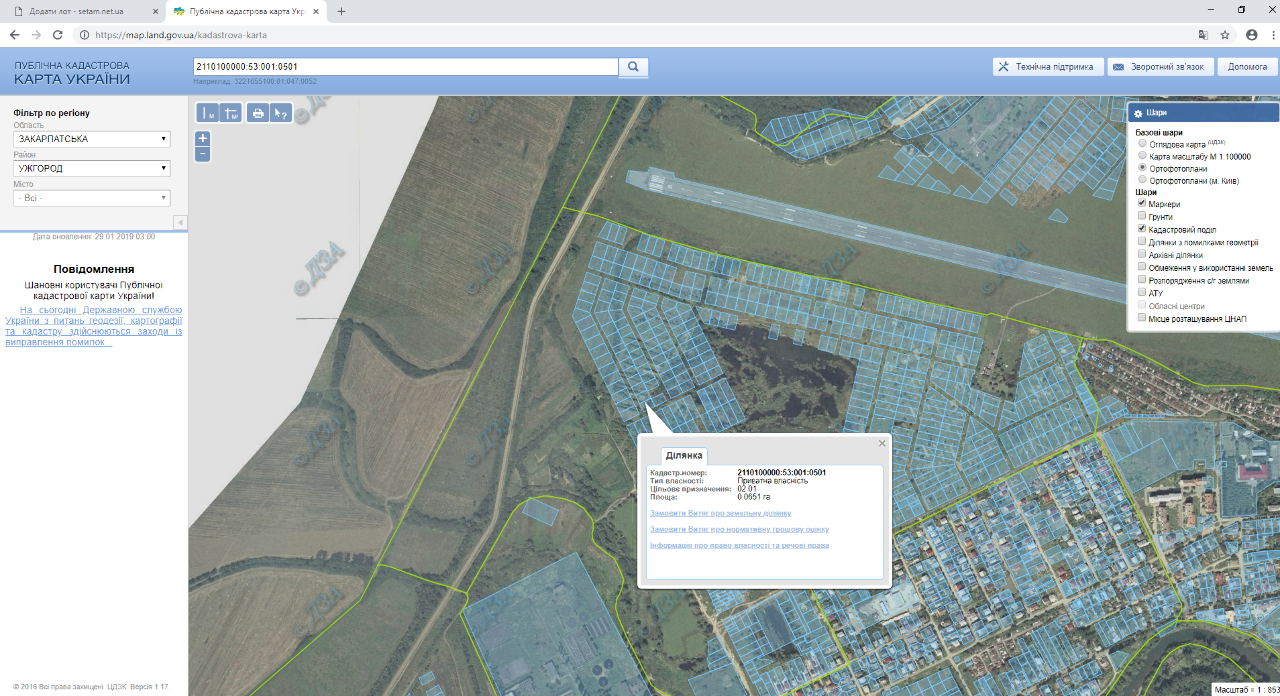Open the Область dropdown

[x=91, y=139]
